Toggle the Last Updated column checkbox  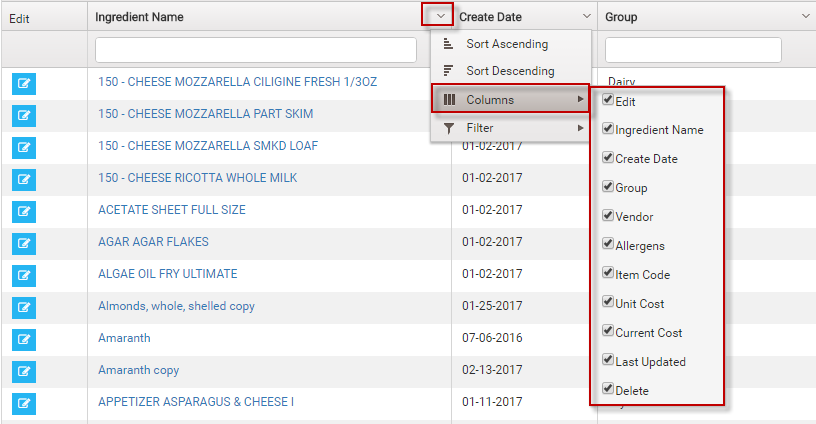(x=608, y=361)
